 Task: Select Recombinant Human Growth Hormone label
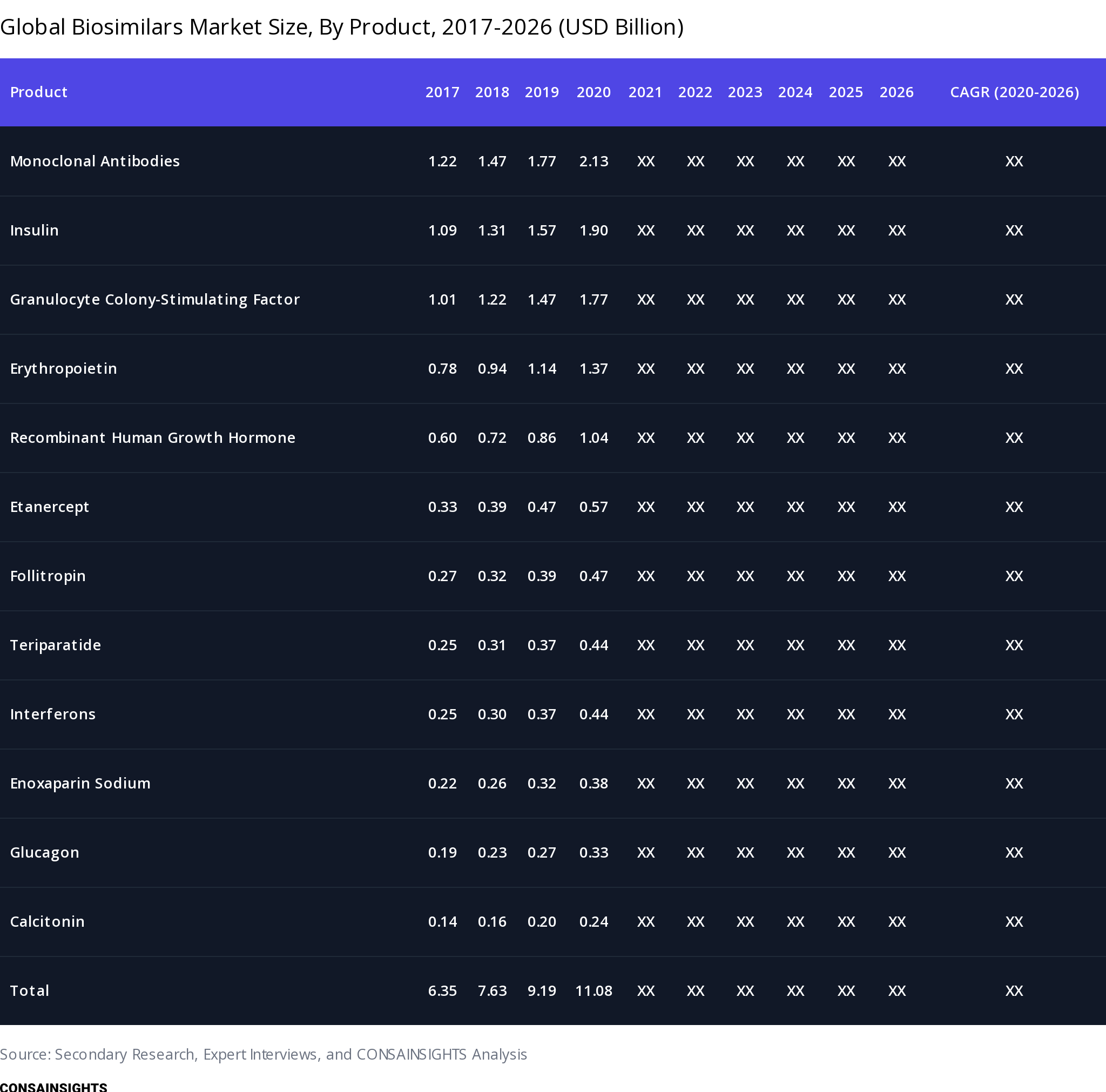click(153, 437)
